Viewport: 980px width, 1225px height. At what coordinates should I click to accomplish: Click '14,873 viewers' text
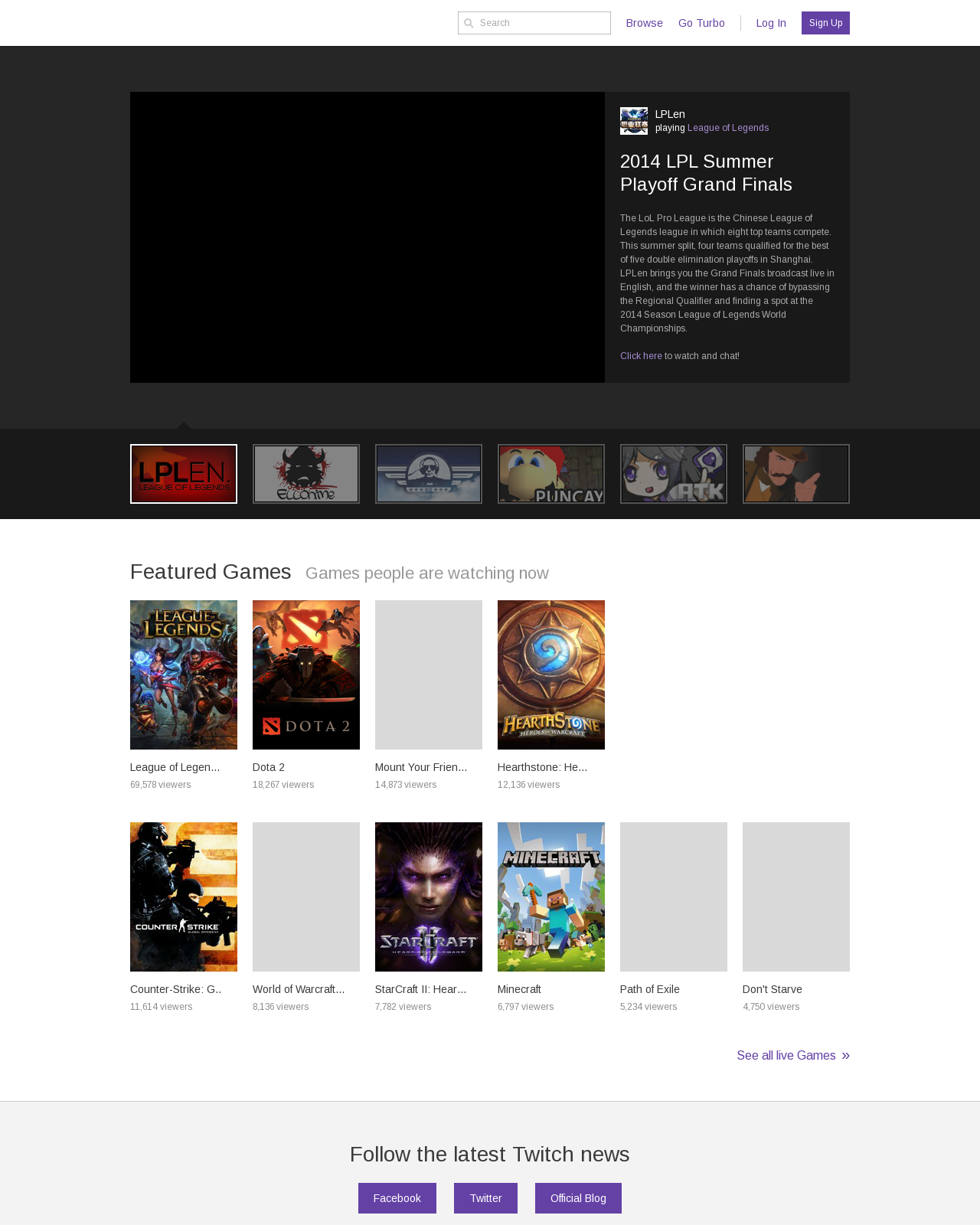[406, 785]
